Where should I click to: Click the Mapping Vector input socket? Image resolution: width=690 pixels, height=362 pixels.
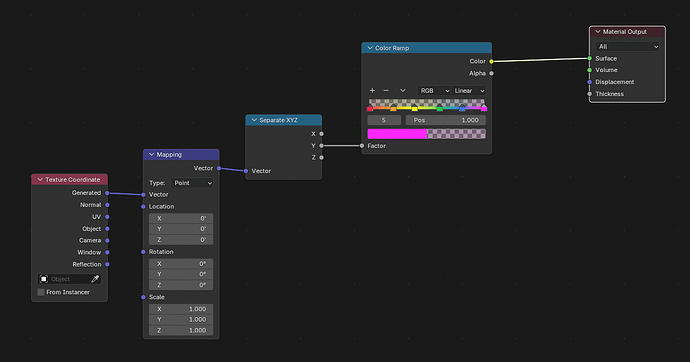coord(143,194)
